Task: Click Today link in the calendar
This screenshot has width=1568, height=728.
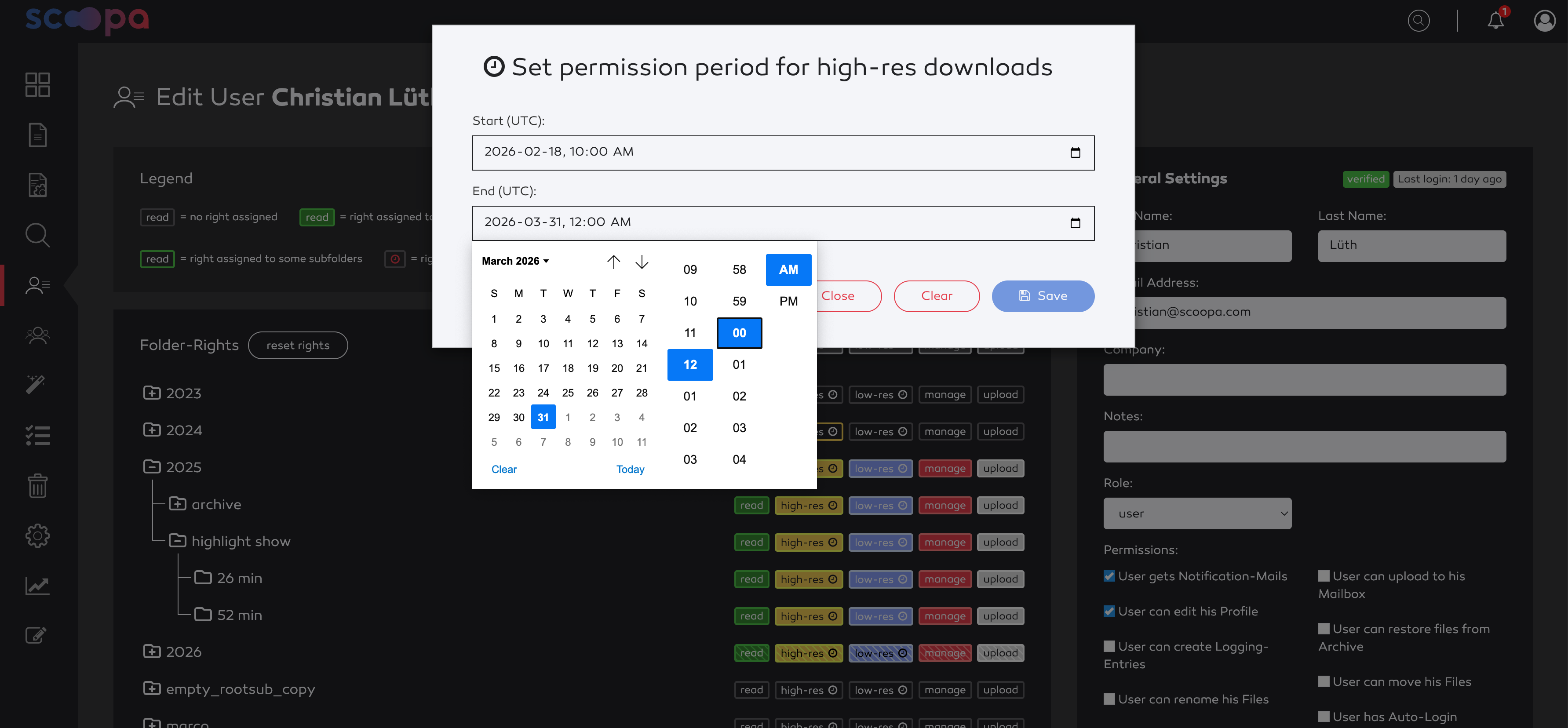Action: click(630, 470)
